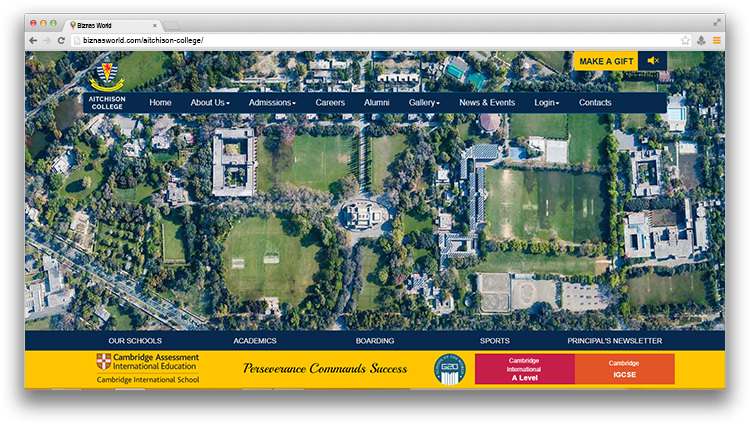
Task: Go to ACADEMICS section
Action: (x=255, y=341)
